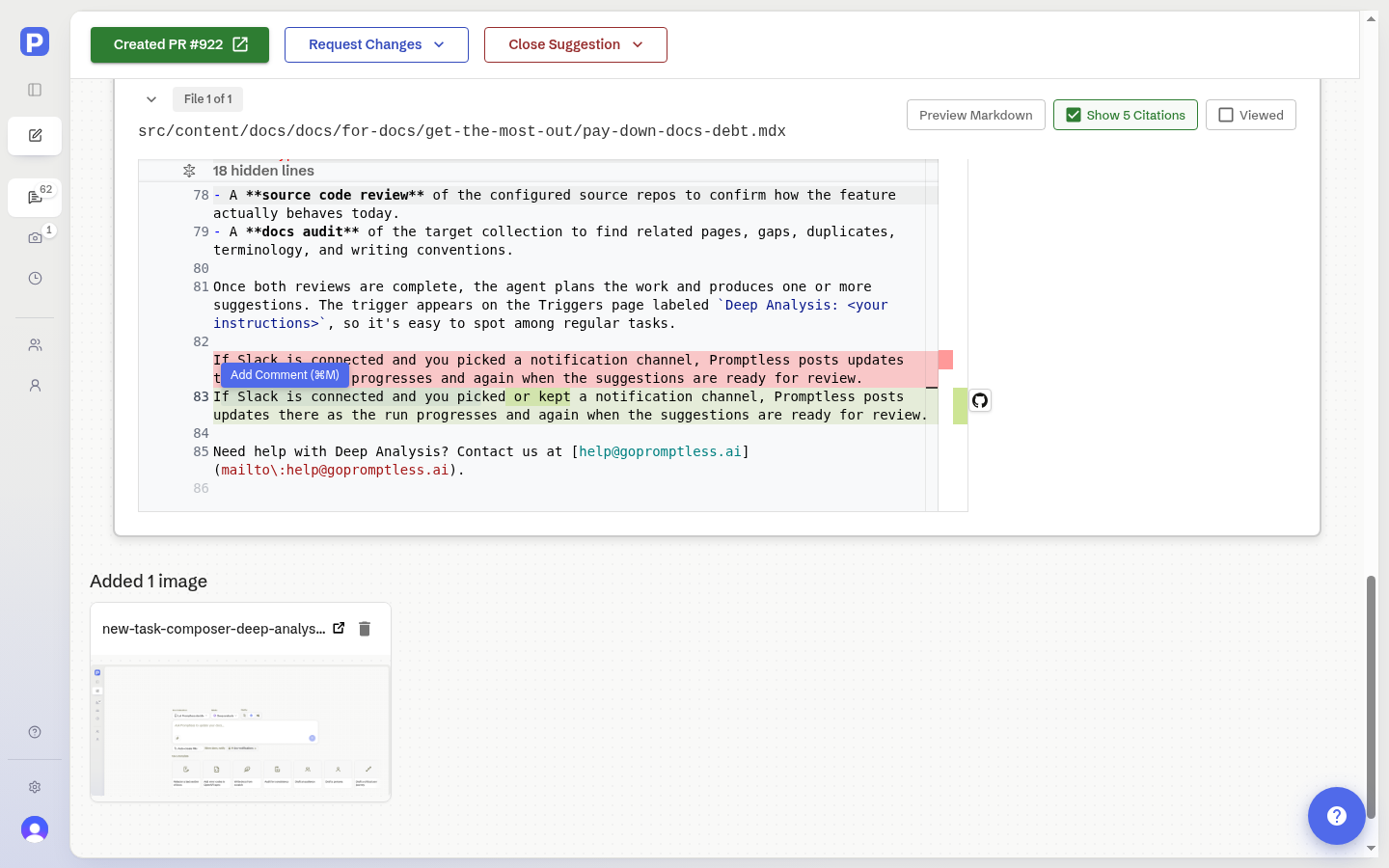Collapse the file with the chevron

coord(151,99)
